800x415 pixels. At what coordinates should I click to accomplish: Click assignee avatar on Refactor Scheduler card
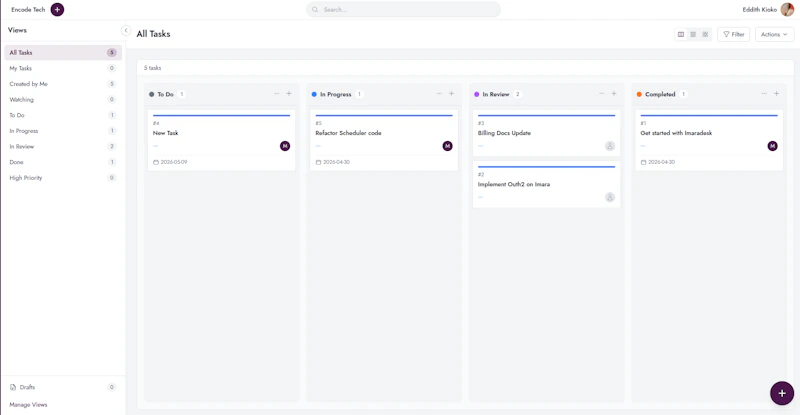coord(447,146)
